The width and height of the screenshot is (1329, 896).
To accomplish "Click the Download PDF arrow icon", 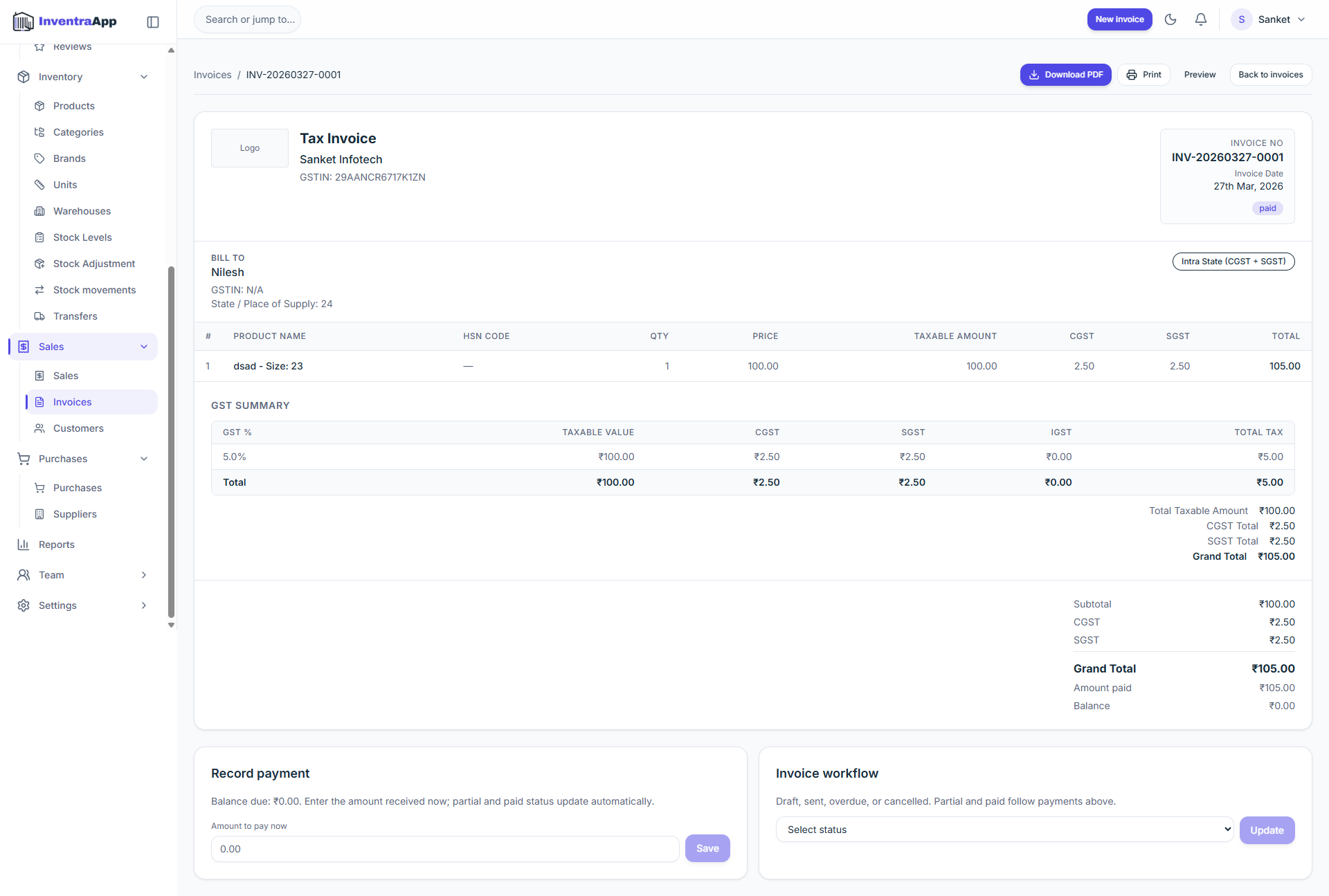I will (x=1033, y=75).
